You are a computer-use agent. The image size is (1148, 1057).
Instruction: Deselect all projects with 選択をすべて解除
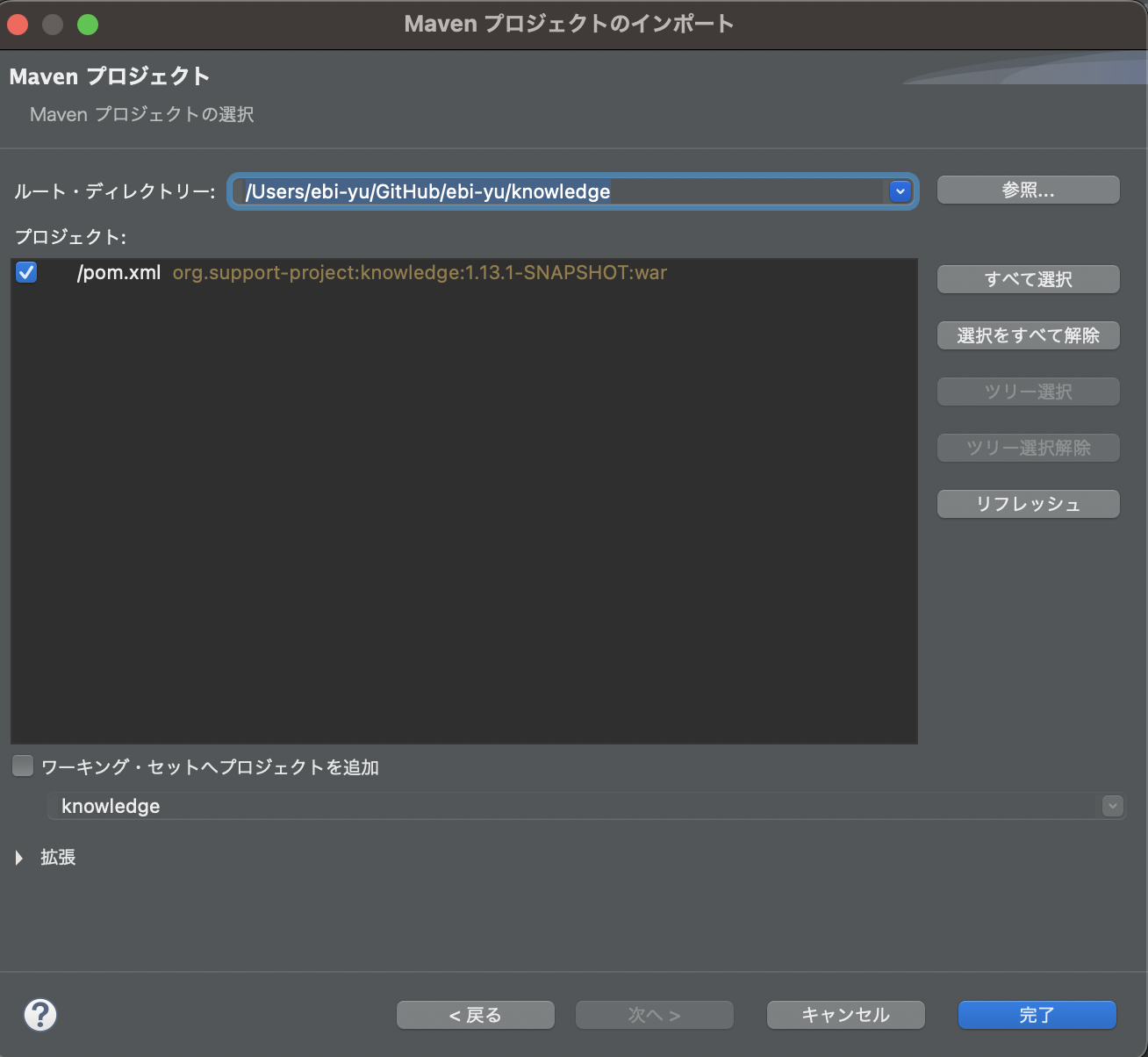(x=1028, y=335)
